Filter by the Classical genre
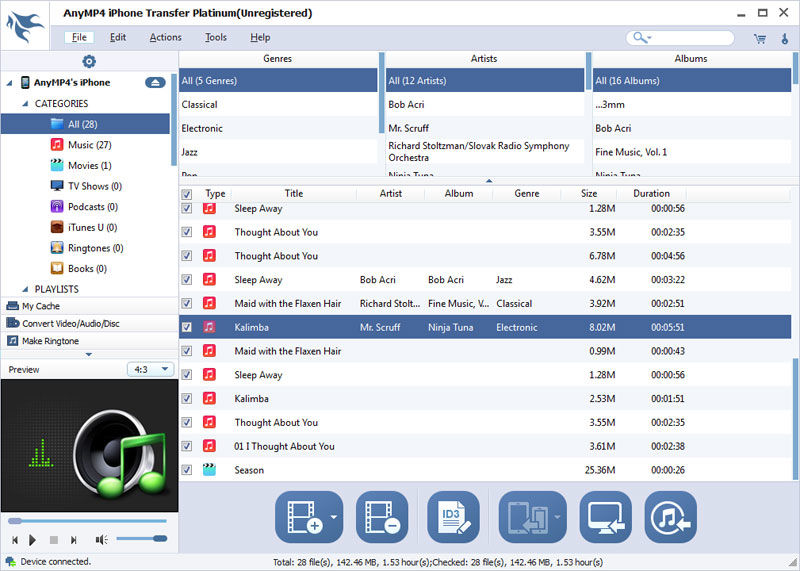This screenshot has height=571, width=800. click(x=278, y=105)
